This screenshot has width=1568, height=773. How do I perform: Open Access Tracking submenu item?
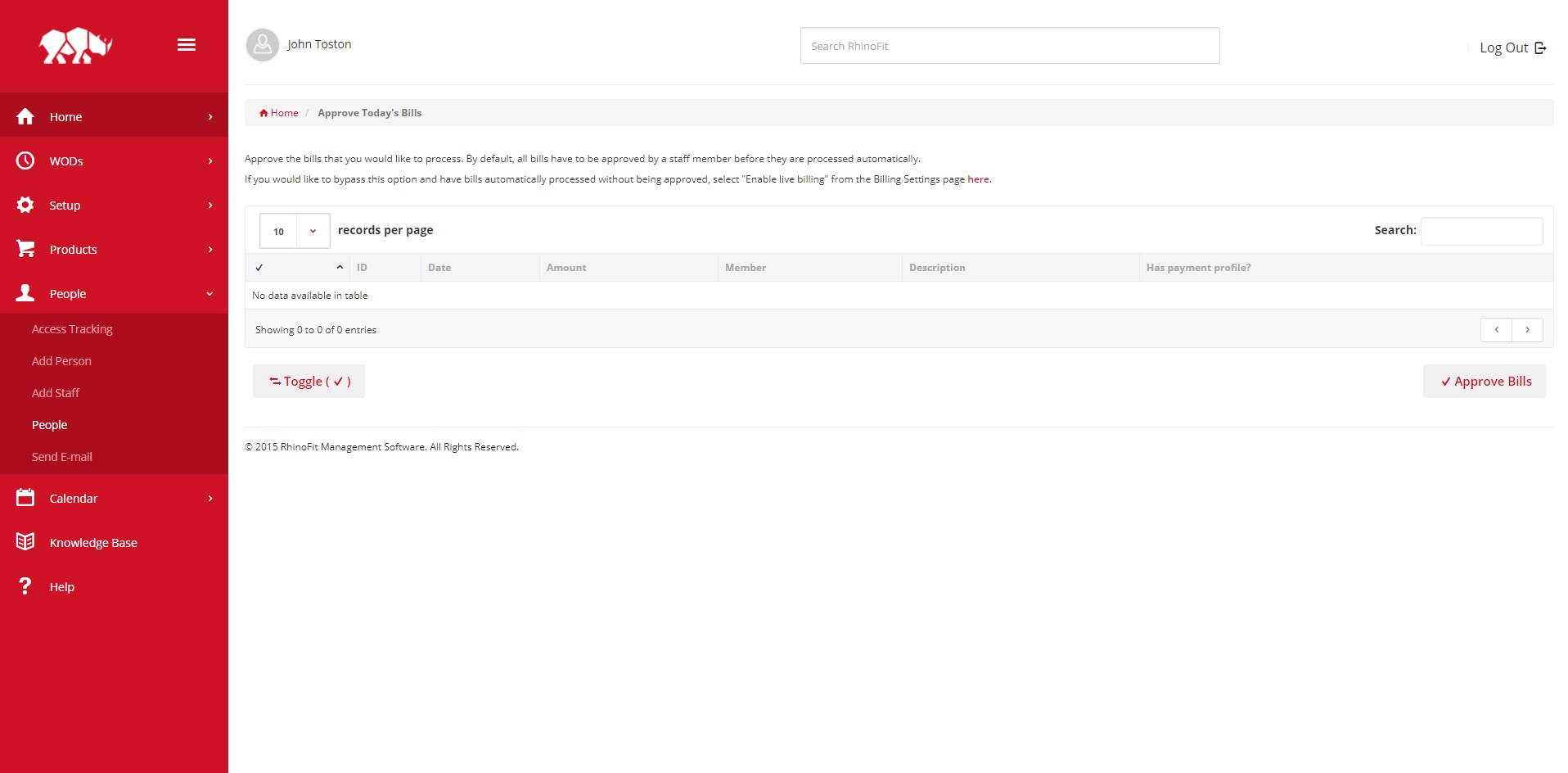coord(72,329)
